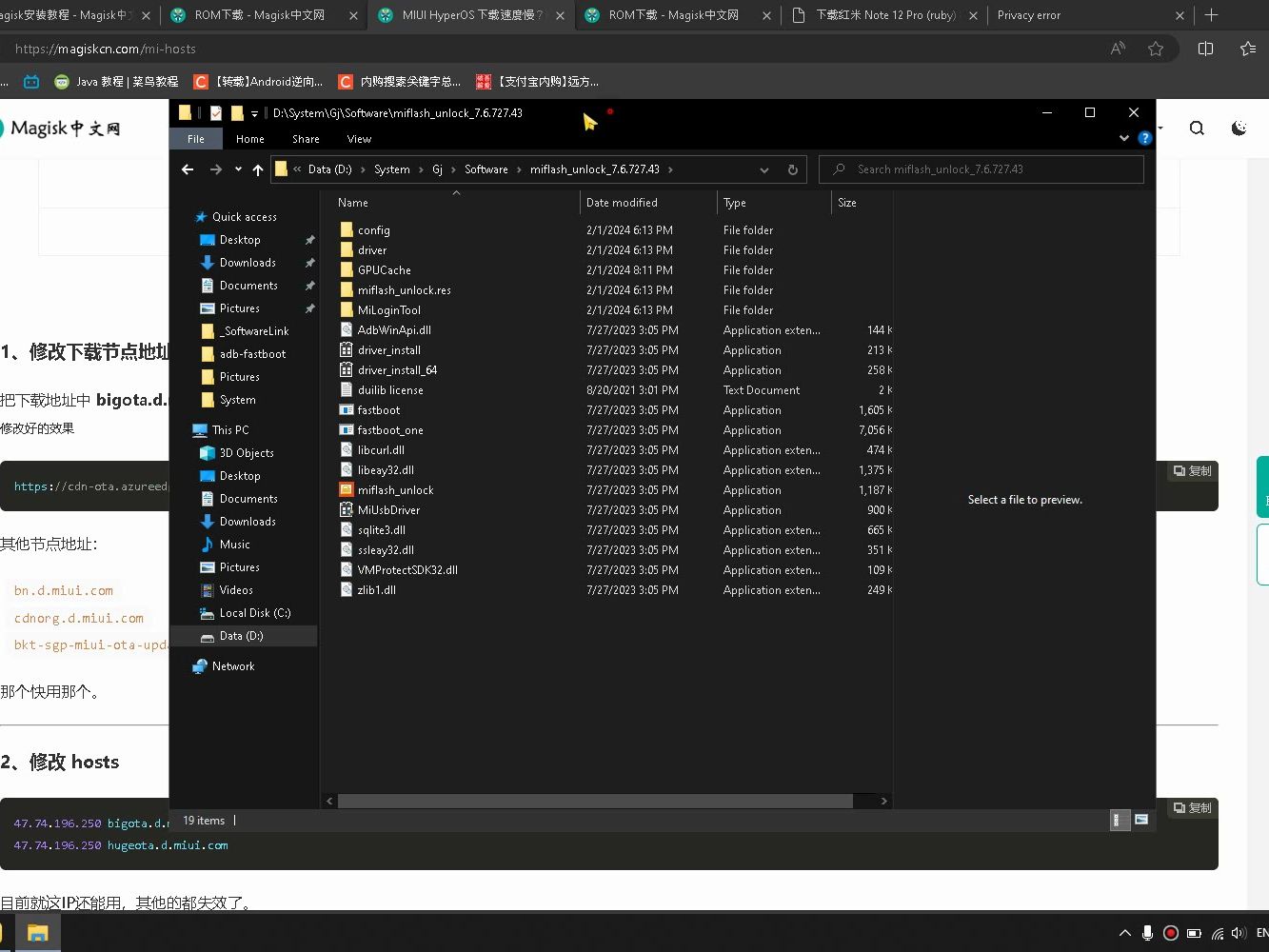Screen dimensions: 1269x952
Task: Open Network in navigation pane
Action: coord(233,666)
